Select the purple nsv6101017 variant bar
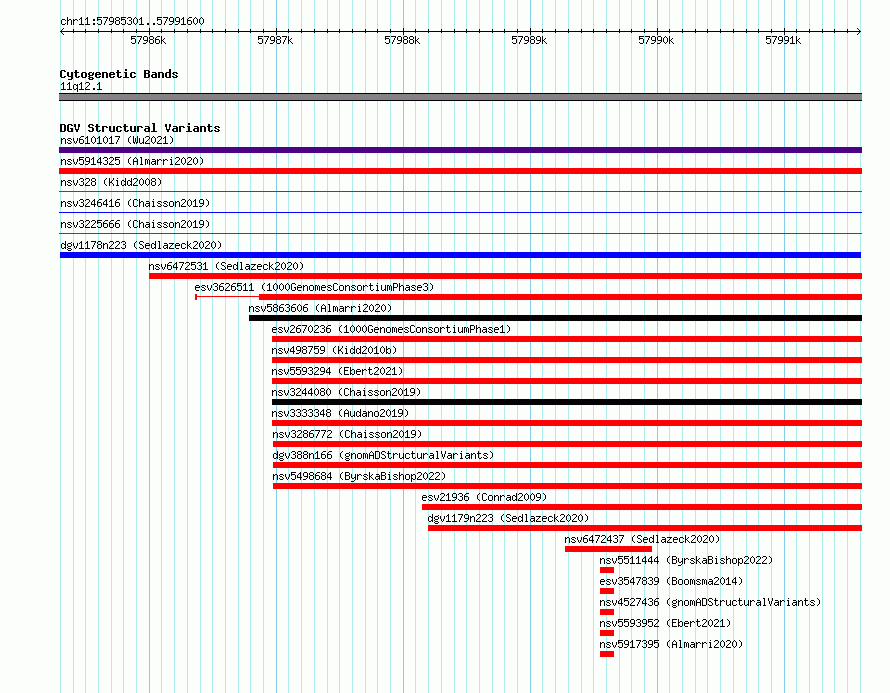This screenshot has height=693, width=890. pyautogui.click(x=460, y=150)
